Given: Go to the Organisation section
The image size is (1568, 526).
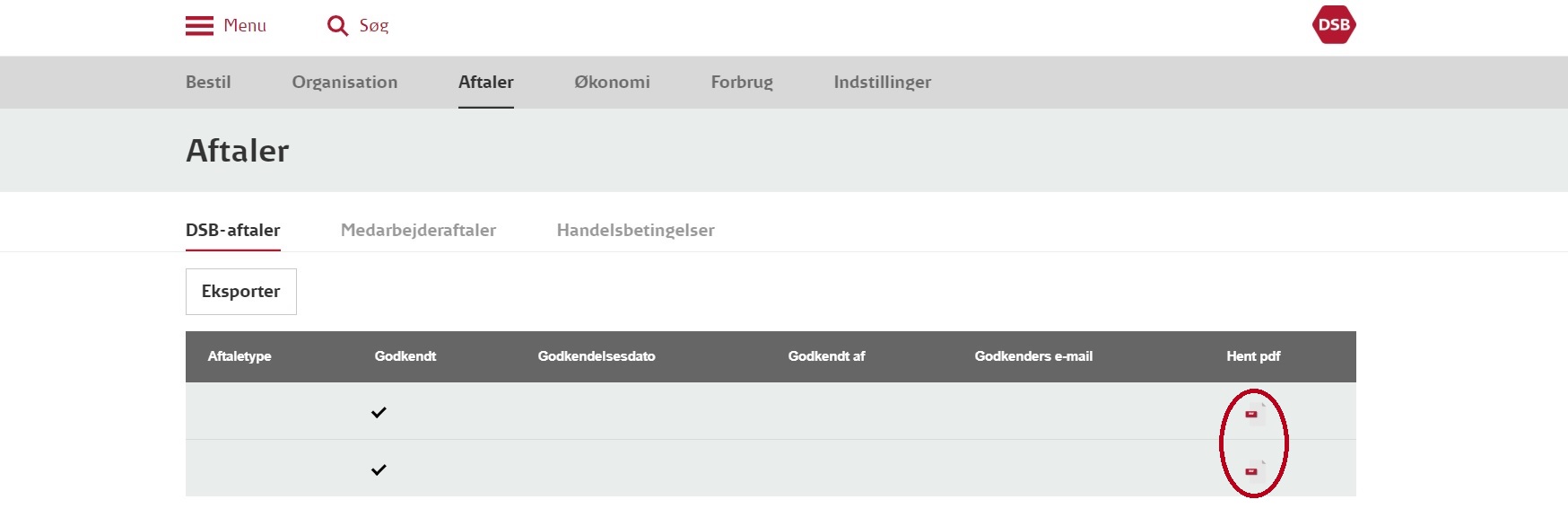Looking at the screenshot, I should 344,82.
